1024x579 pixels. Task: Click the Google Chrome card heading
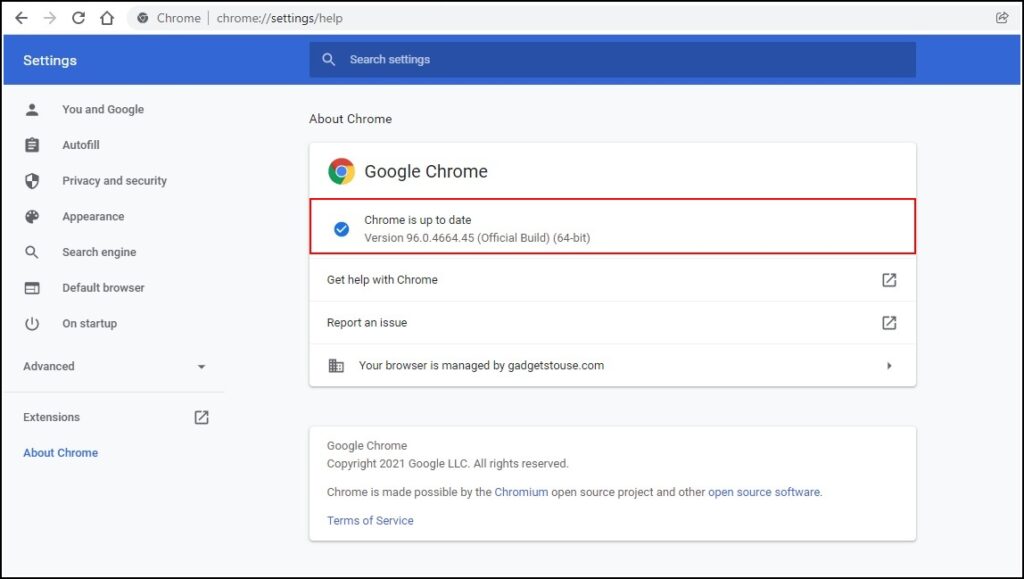[x=426, y=171]
